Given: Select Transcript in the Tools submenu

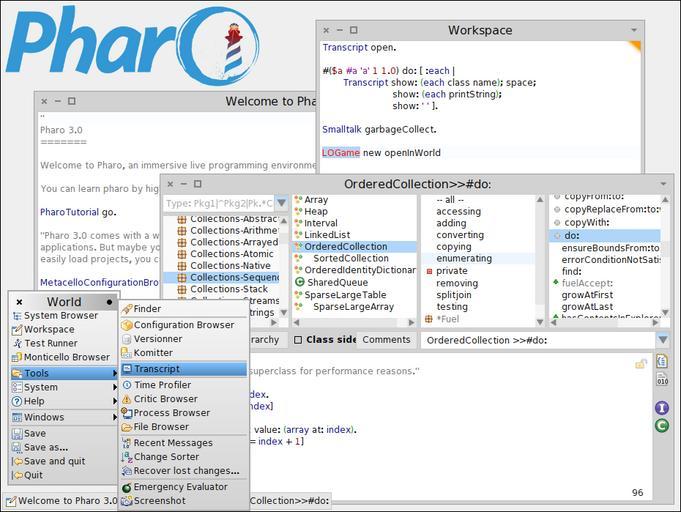Looking at the screenshot, I should [x=157, y=369].
